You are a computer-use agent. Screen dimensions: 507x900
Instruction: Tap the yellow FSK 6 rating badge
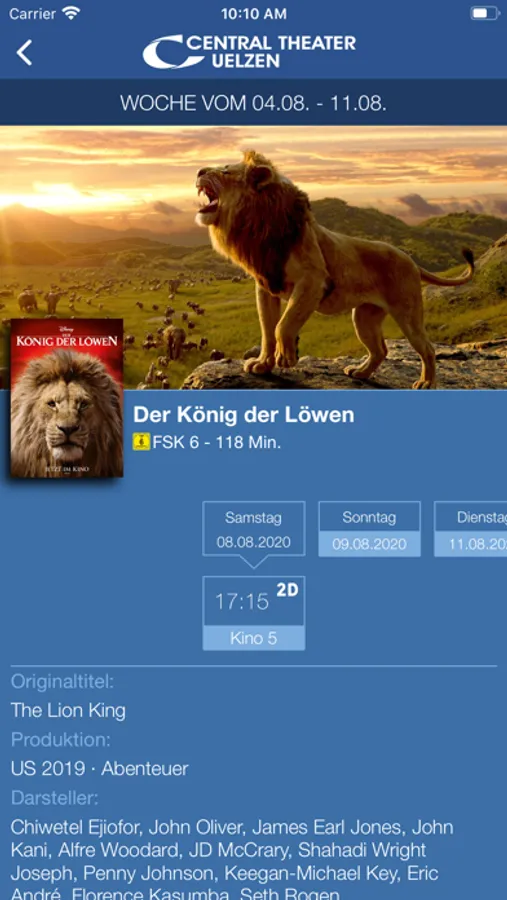(x=141, y=442)
